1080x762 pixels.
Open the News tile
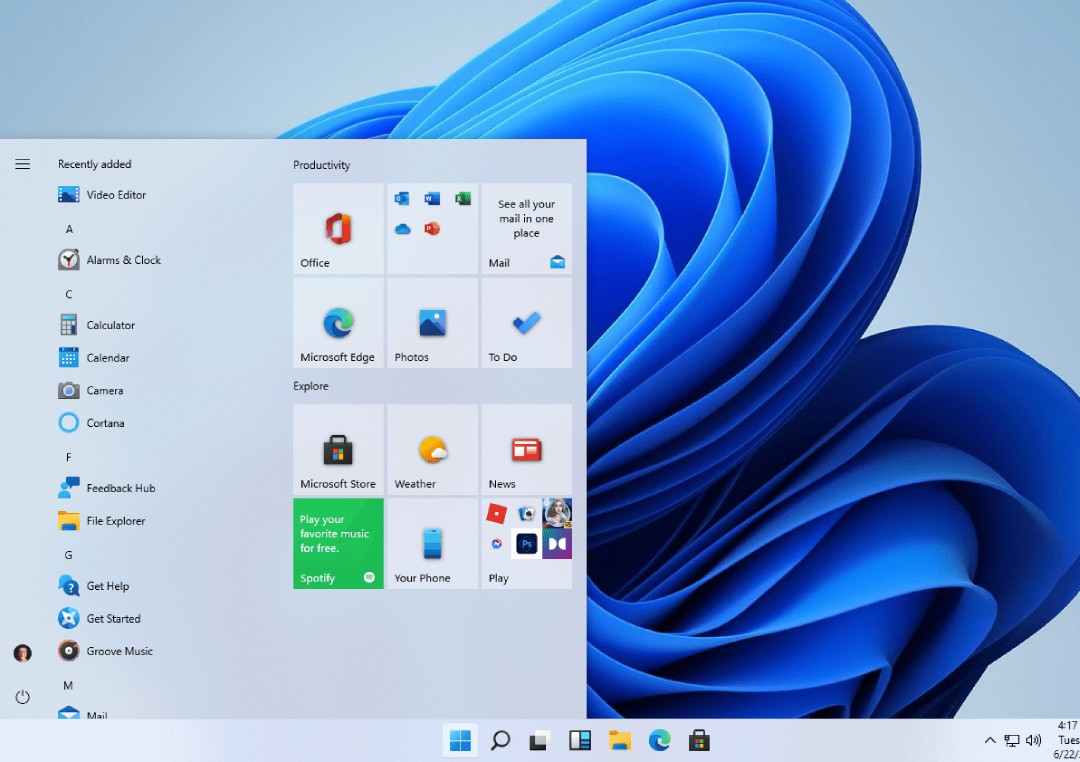click(x=526, y=449)
